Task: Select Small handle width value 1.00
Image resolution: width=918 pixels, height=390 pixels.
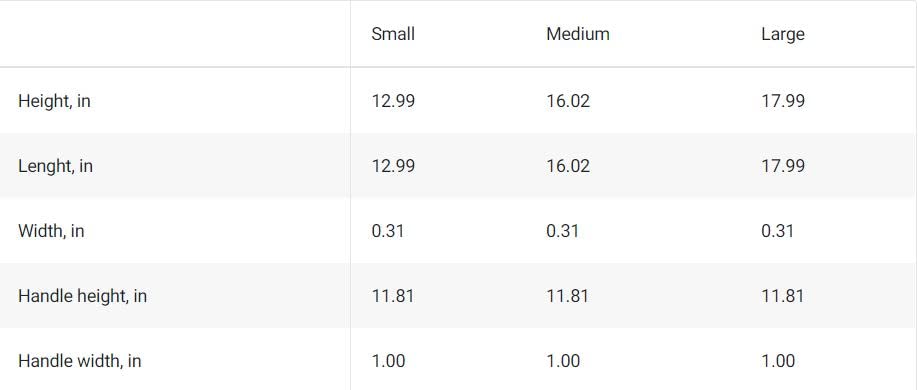Action: point(388,361)
